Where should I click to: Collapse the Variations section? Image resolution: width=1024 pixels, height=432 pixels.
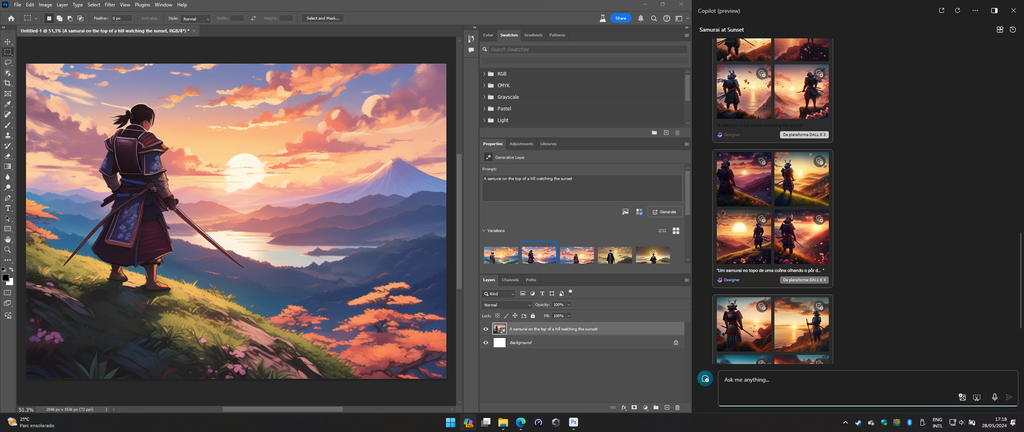click(x=484, y=230)
